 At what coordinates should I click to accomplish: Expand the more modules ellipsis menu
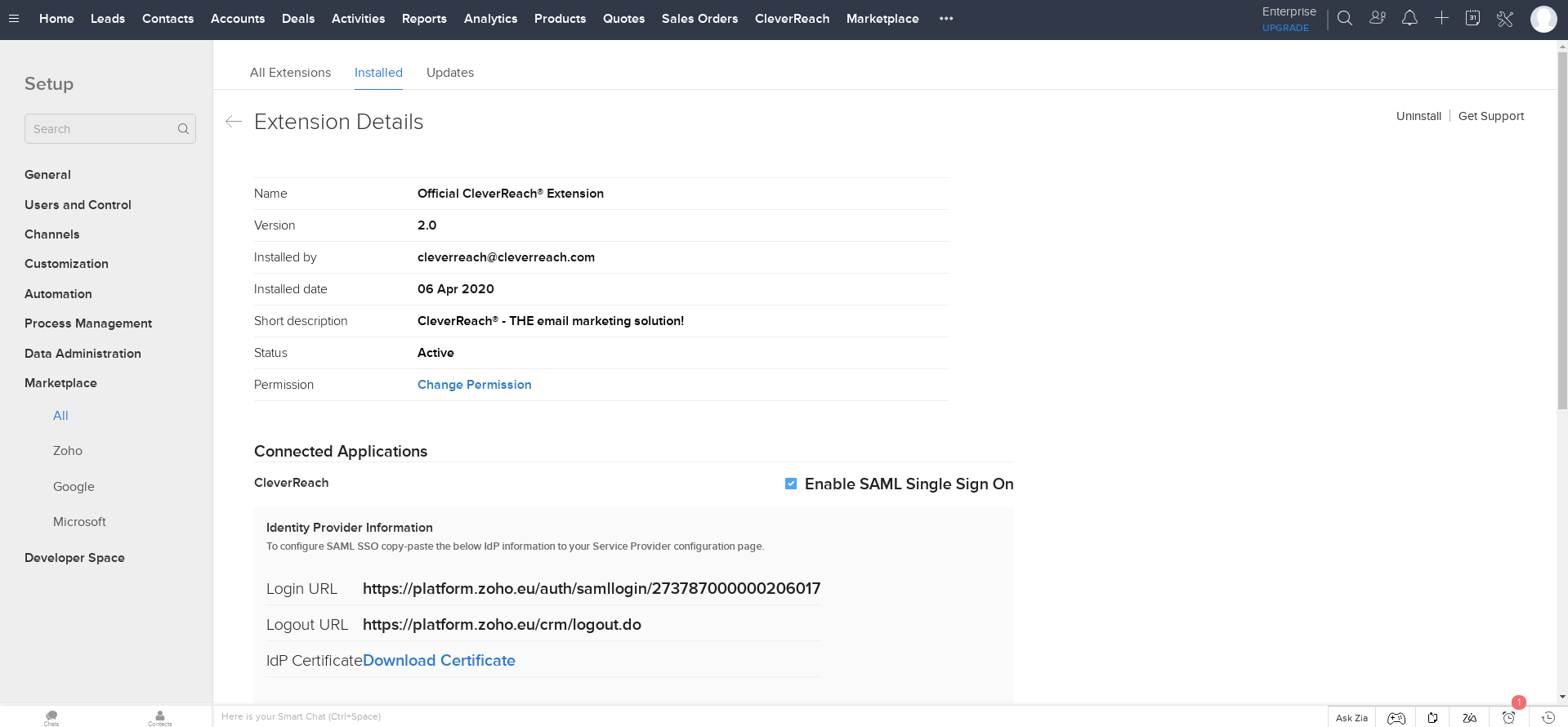(x=946, y=18)
